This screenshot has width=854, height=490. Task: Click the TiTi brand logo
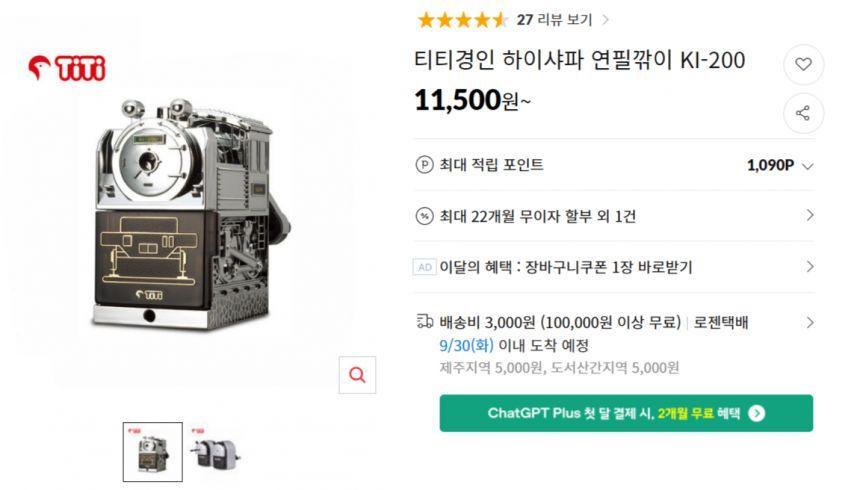(67, 68)
